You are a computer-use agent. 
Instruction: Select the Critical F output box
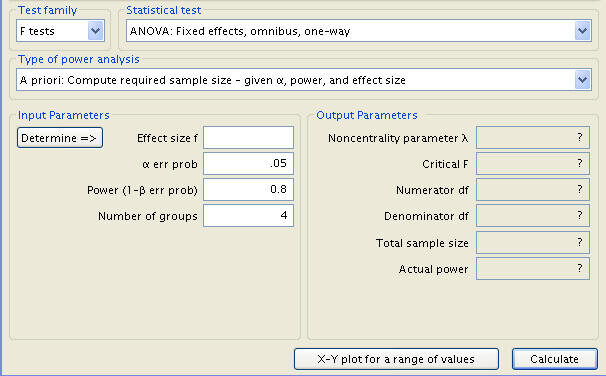coord(533,163)
